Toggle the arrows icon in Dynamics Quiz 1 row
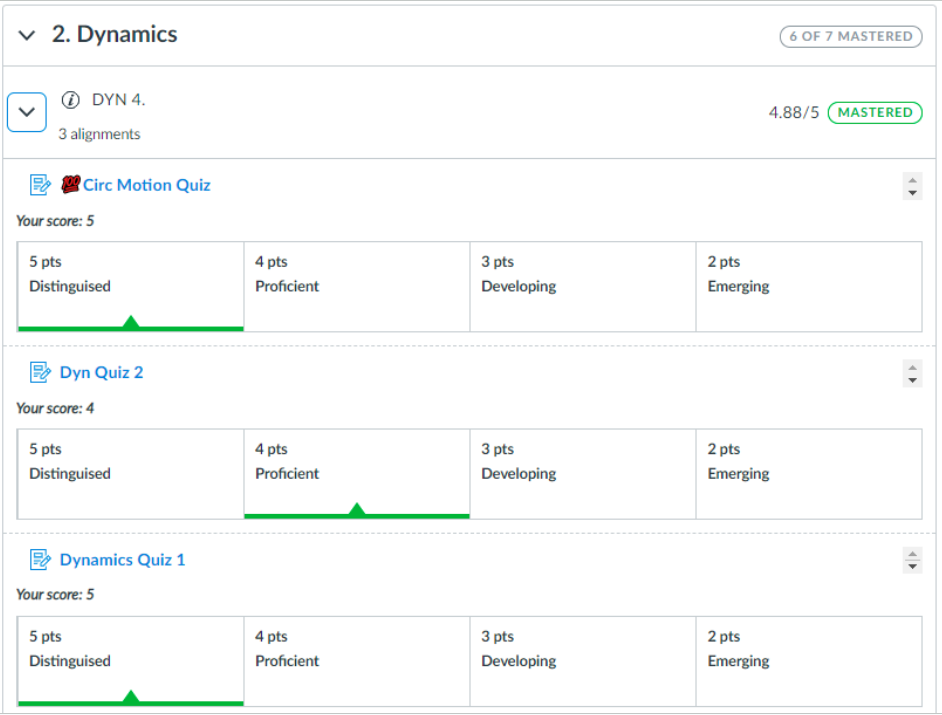This screenshot has height=715, width=942. pyautogui.click(x=912, y=561)
